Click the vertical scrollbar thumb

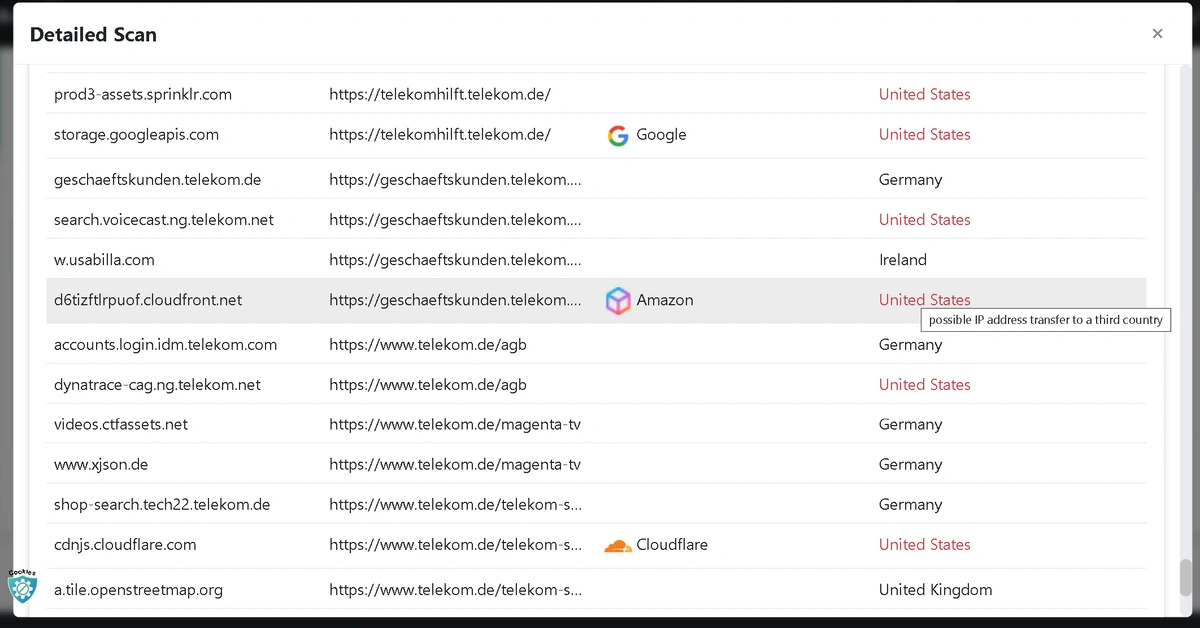point(1186,576)
